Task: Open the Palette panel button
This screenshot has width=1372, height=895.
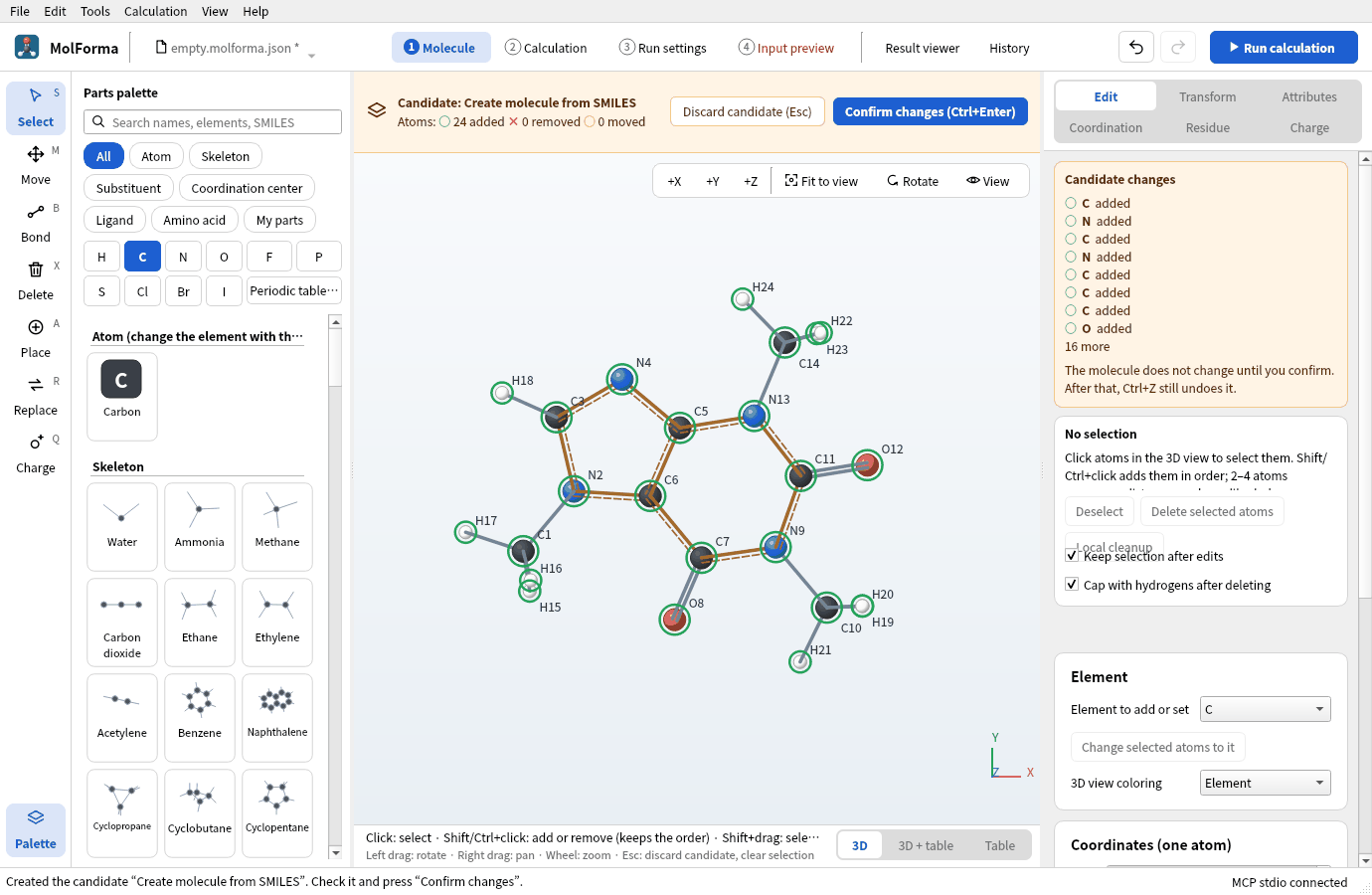Action: (x=36, y=829)
